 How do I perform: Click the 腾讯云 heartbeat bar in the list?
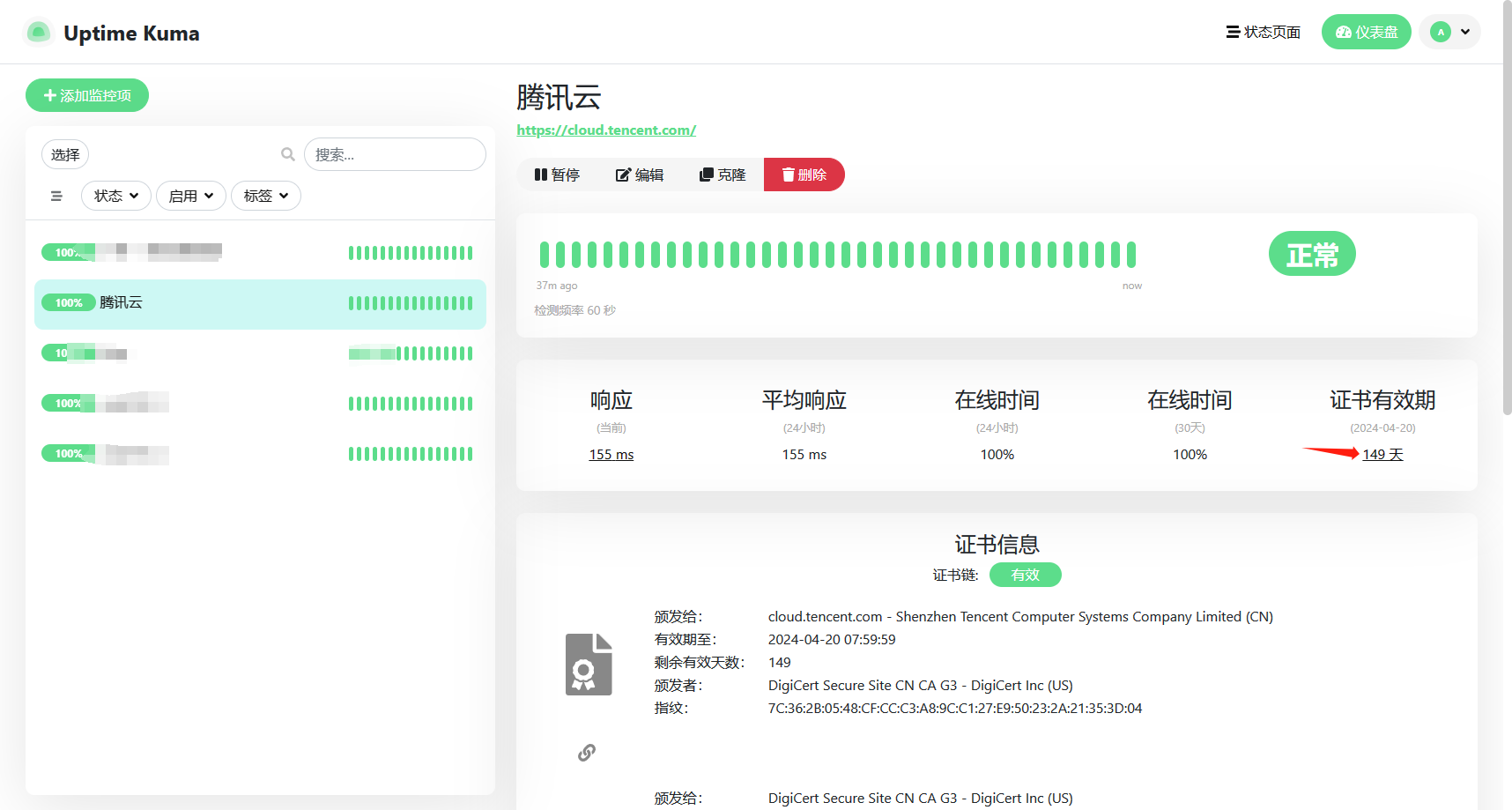(411, 303)
